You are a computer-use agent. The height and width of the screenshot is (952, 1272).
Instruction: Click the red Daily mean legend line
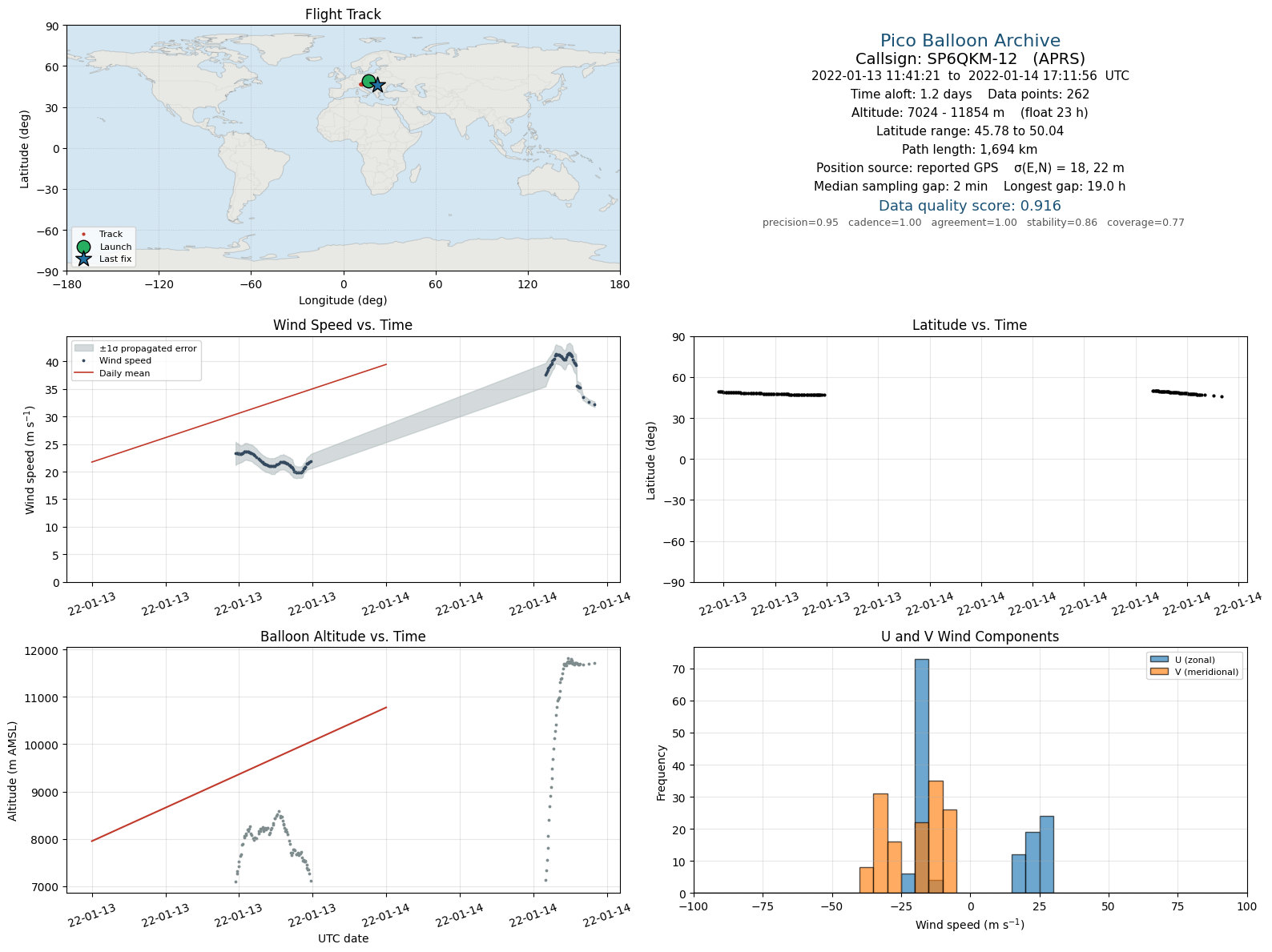pyautogui.click(x=83, y=373)
